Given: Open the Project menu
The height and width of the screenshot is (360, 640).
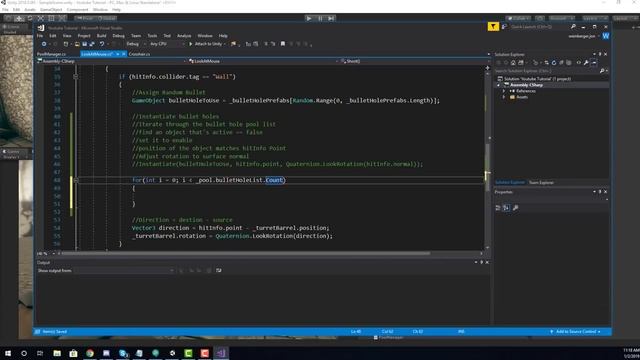Looking at the screenshot, I should point(84,36).
